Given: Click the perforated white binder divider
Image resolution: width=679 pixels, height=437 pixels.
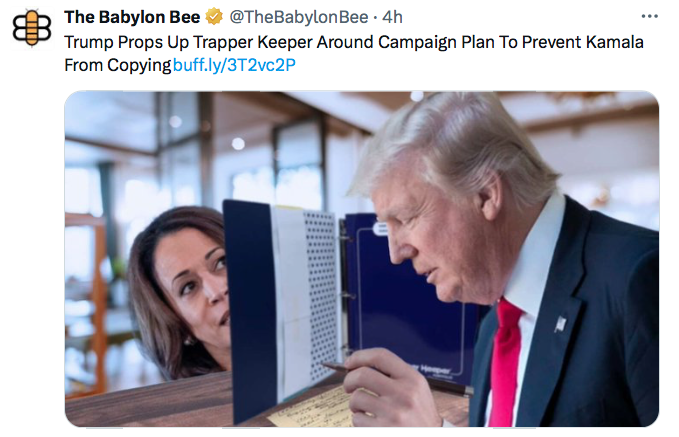Looking at the screenshot, I should (321, 295).
